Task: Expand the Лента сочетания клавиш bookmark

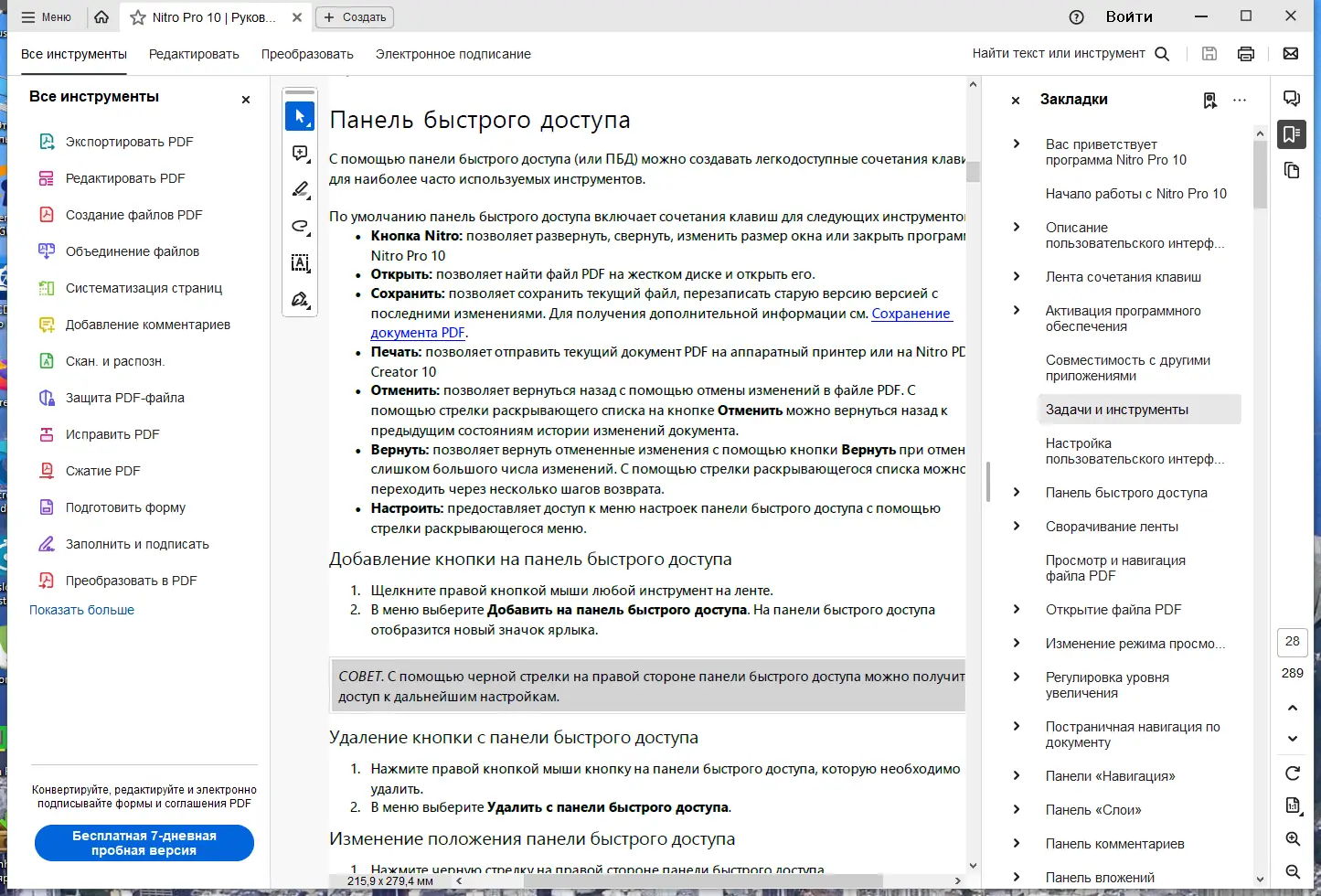Action: tap(1017, 276)
